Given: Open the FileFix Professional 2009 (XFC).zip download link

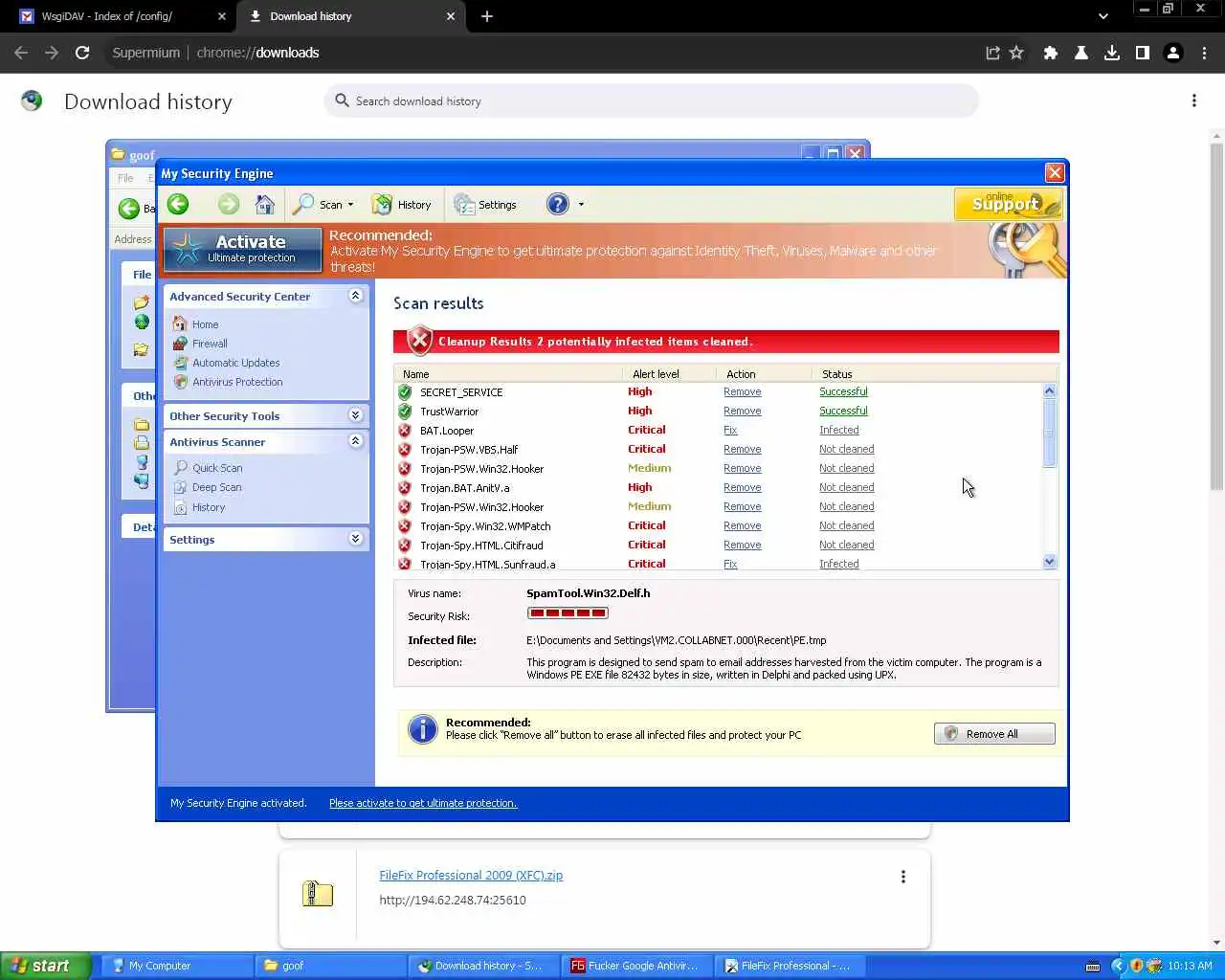Looking at the screenshot, I should (x=471, y=875).
